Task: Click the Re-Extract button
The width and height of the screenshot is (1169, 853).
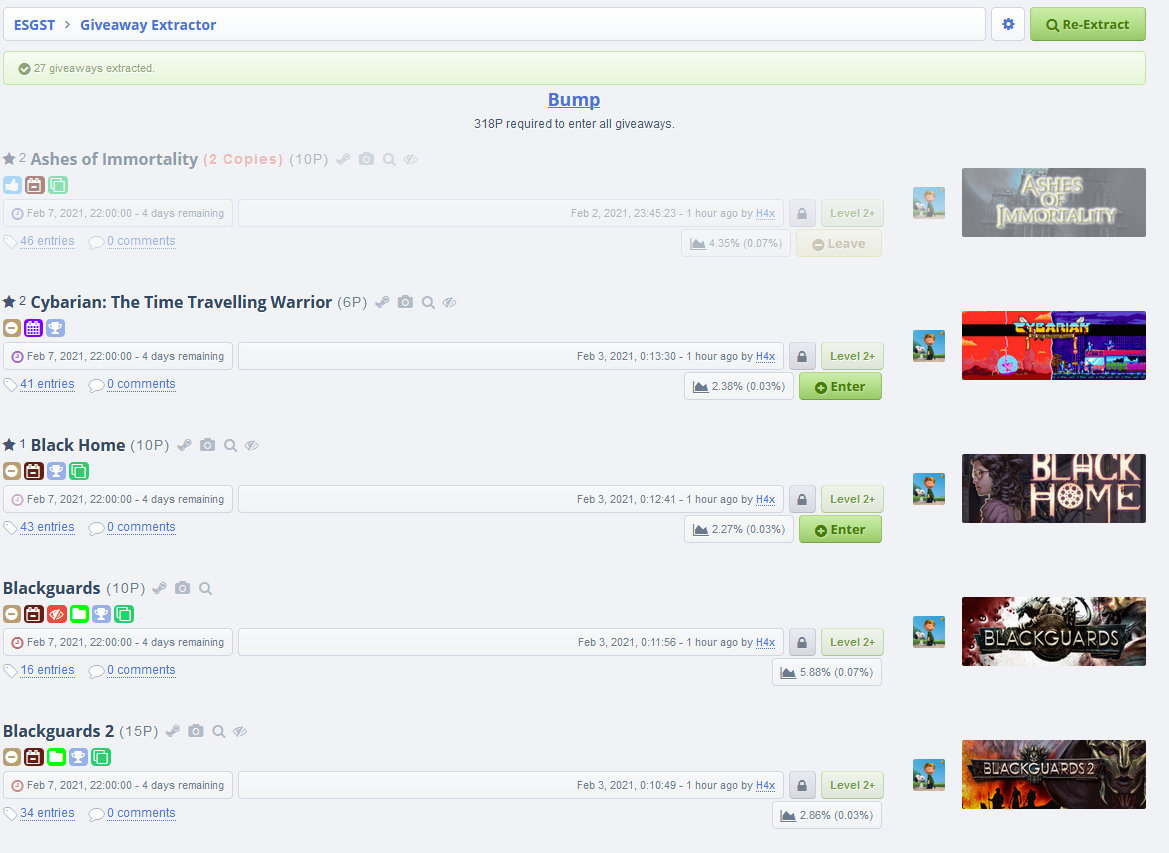Action: [1088, 25]
